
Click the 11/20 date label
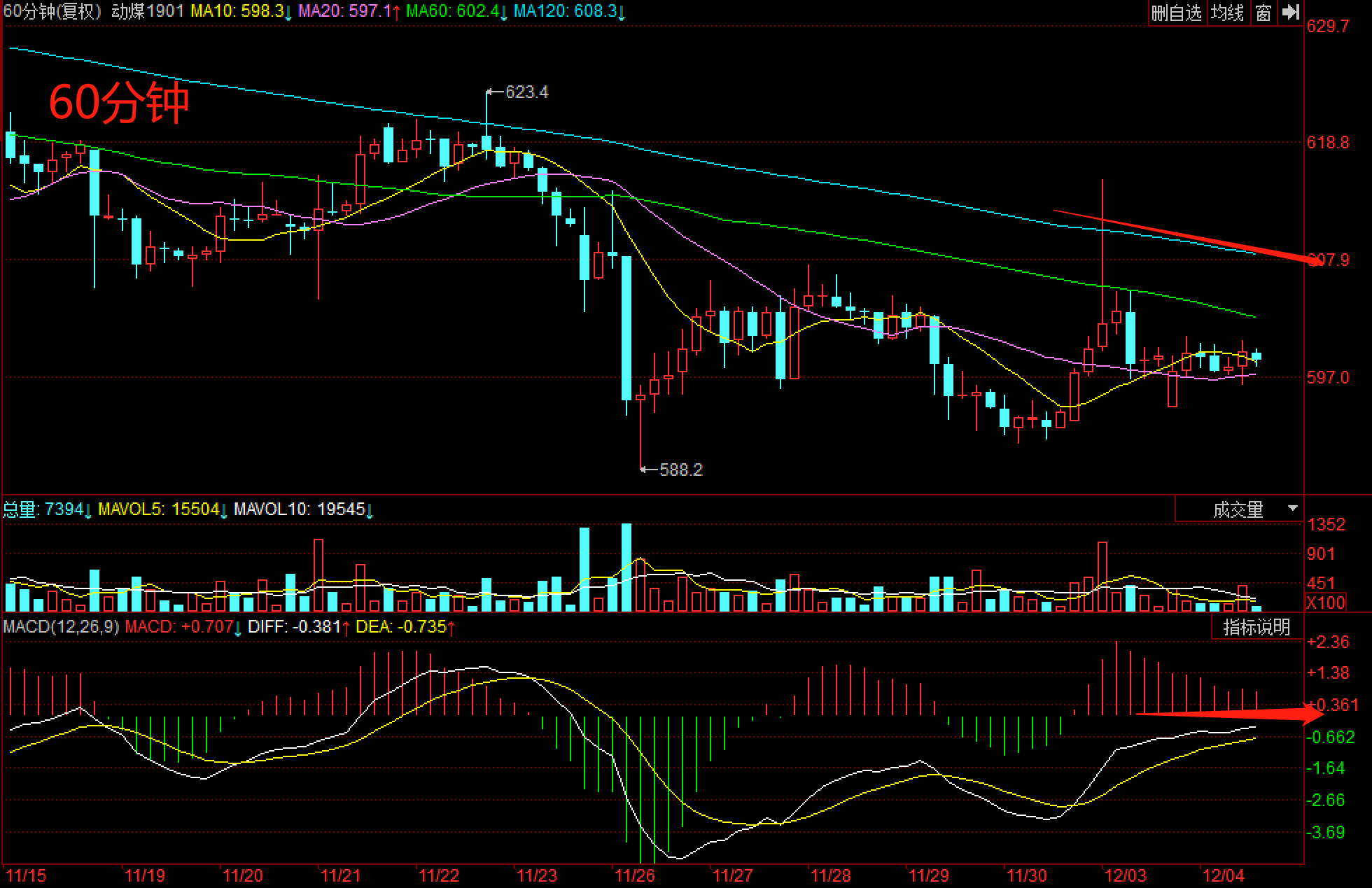[x=243, y=875]
